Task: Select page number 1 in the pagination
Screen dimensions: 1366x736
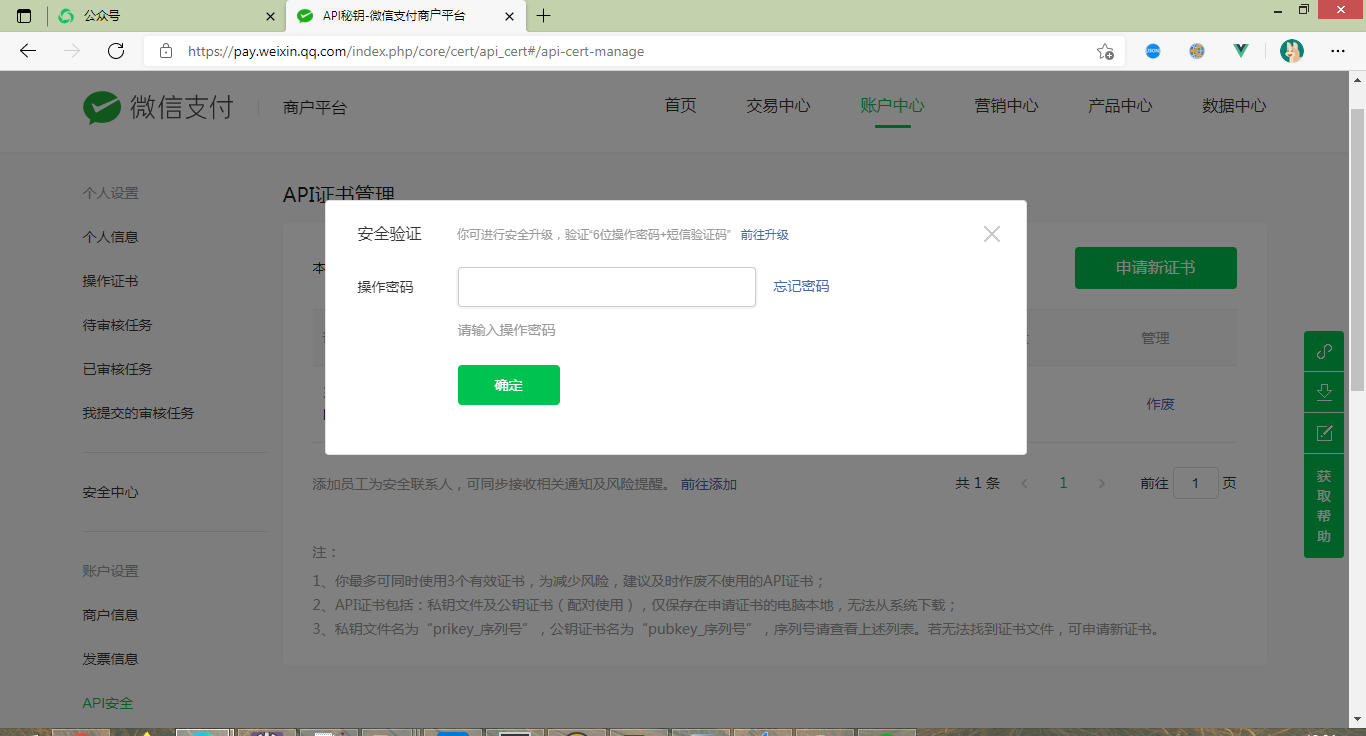Action: [x=1063, y=483]
